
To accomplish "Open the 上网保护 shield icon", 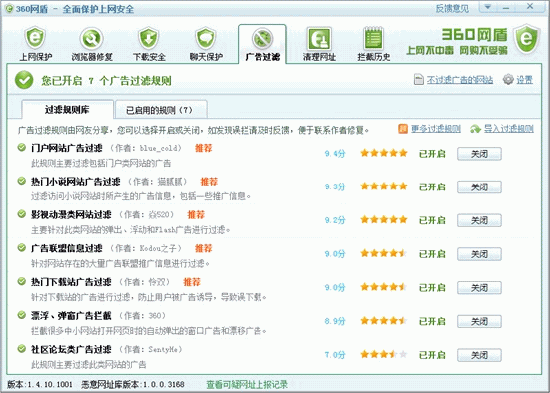I will tap(35, 38).
